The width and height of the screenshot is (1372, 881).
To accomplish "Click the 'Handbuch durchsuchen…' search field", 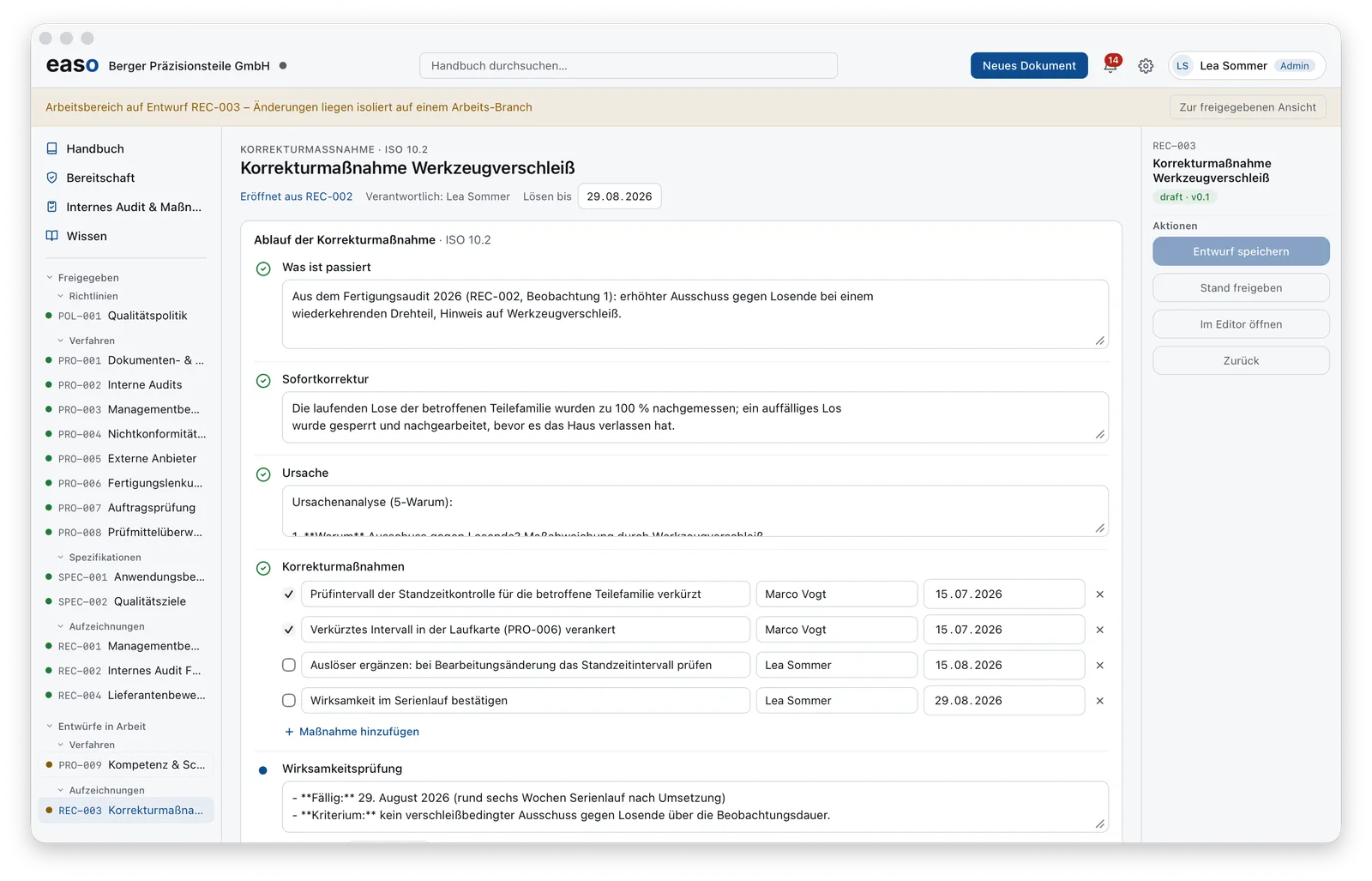I will [629, 66].
